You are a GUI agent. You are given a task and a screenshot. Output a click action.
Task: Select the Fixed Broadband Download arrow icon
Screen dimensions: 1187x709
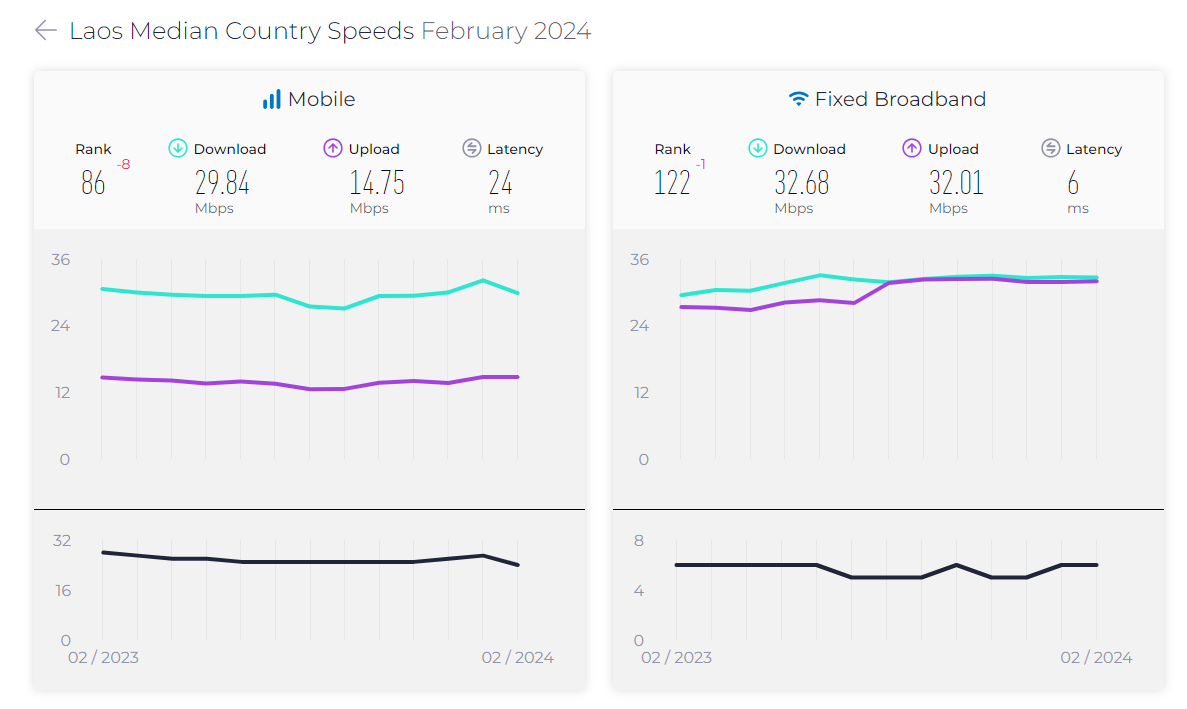757,147
